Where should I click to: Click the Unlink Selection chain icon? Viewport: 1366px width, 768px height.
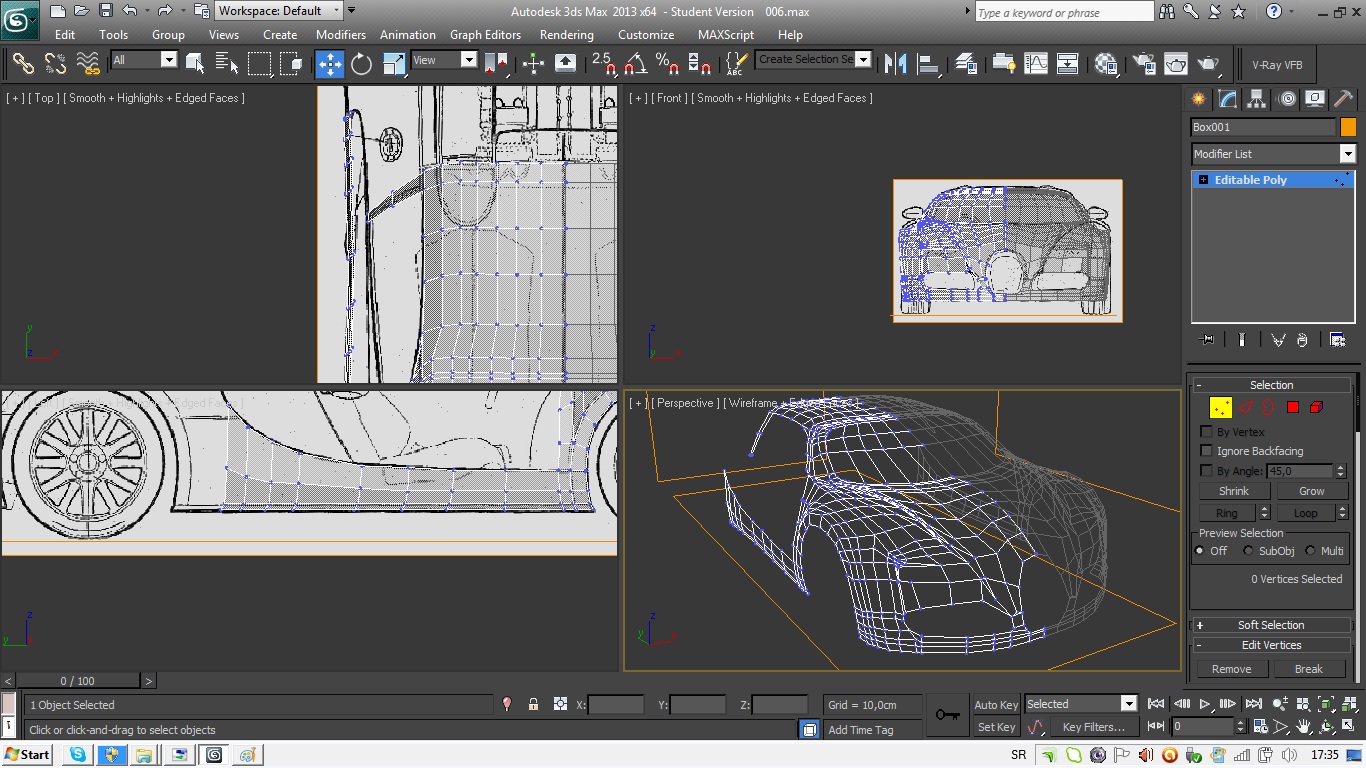pos(56,64)
